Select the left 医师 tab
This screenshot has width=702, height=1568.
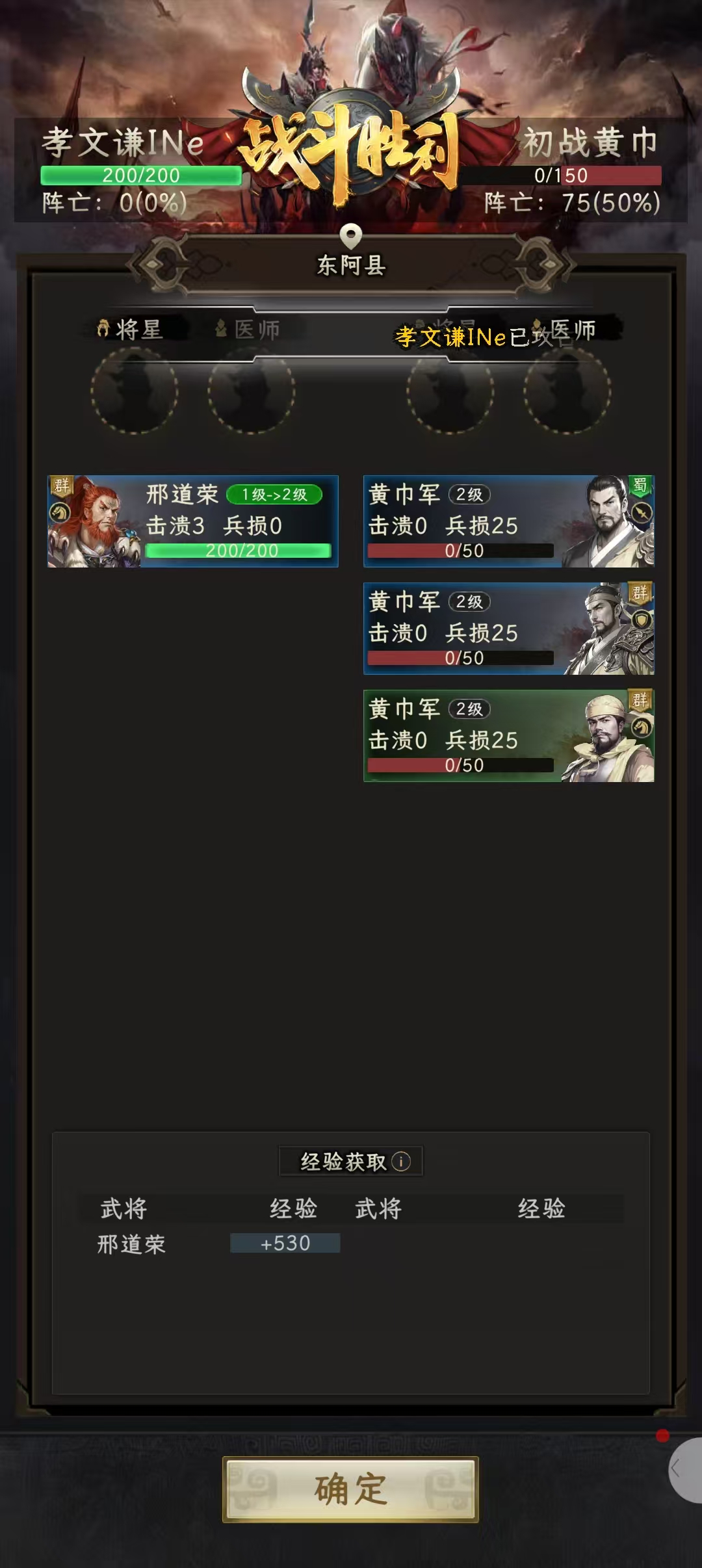pyautogui.click(x=248, y=330)
